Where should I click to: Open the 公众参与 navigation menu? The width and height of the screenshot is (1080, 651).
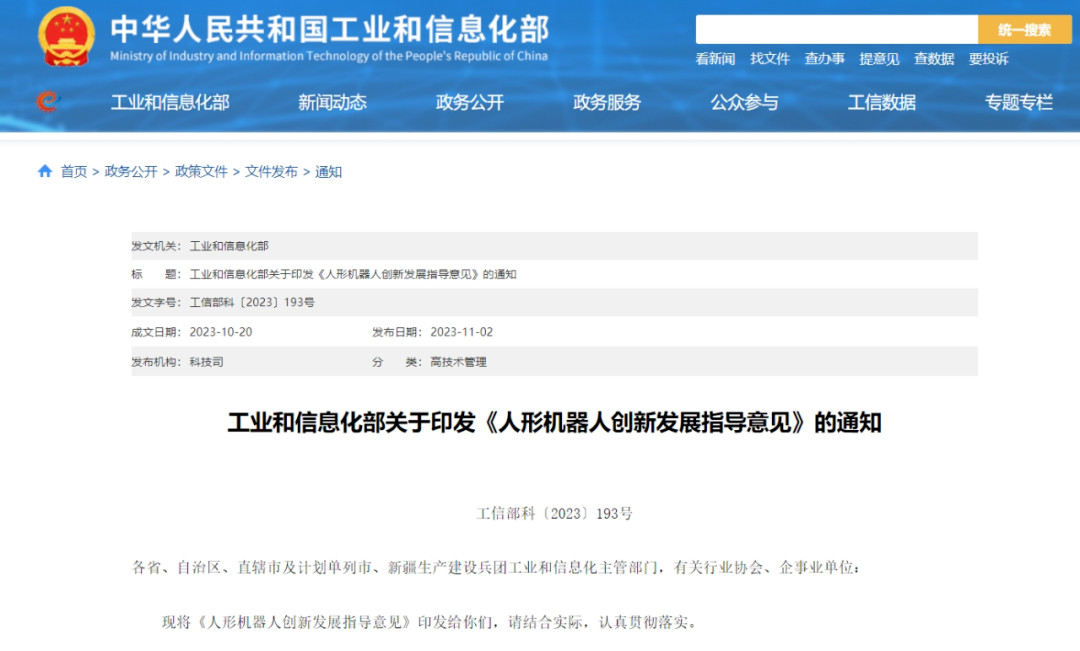pos(745,103)
